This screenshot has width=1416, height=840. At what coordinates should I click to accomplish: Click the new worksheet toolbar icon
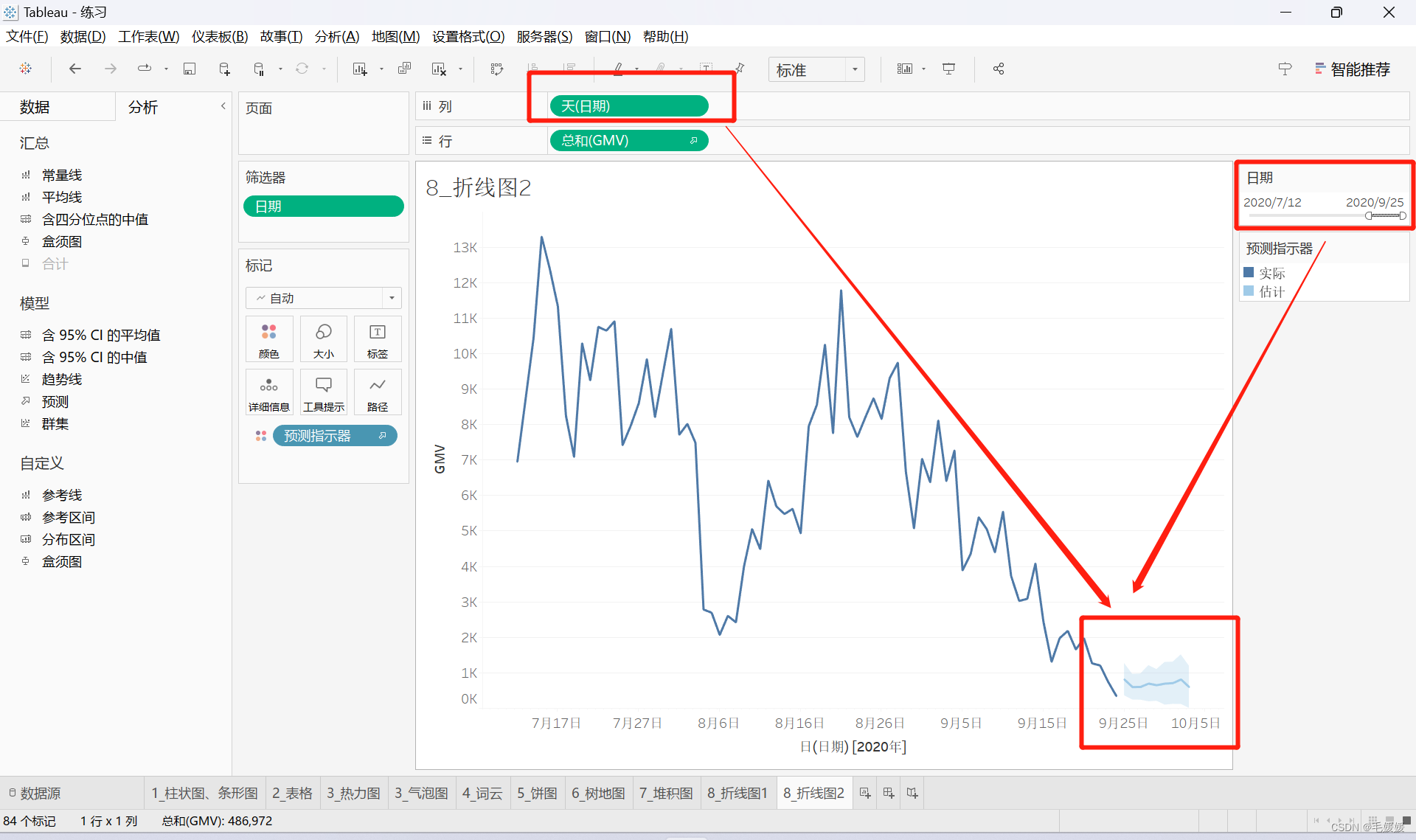pos(360,69)
